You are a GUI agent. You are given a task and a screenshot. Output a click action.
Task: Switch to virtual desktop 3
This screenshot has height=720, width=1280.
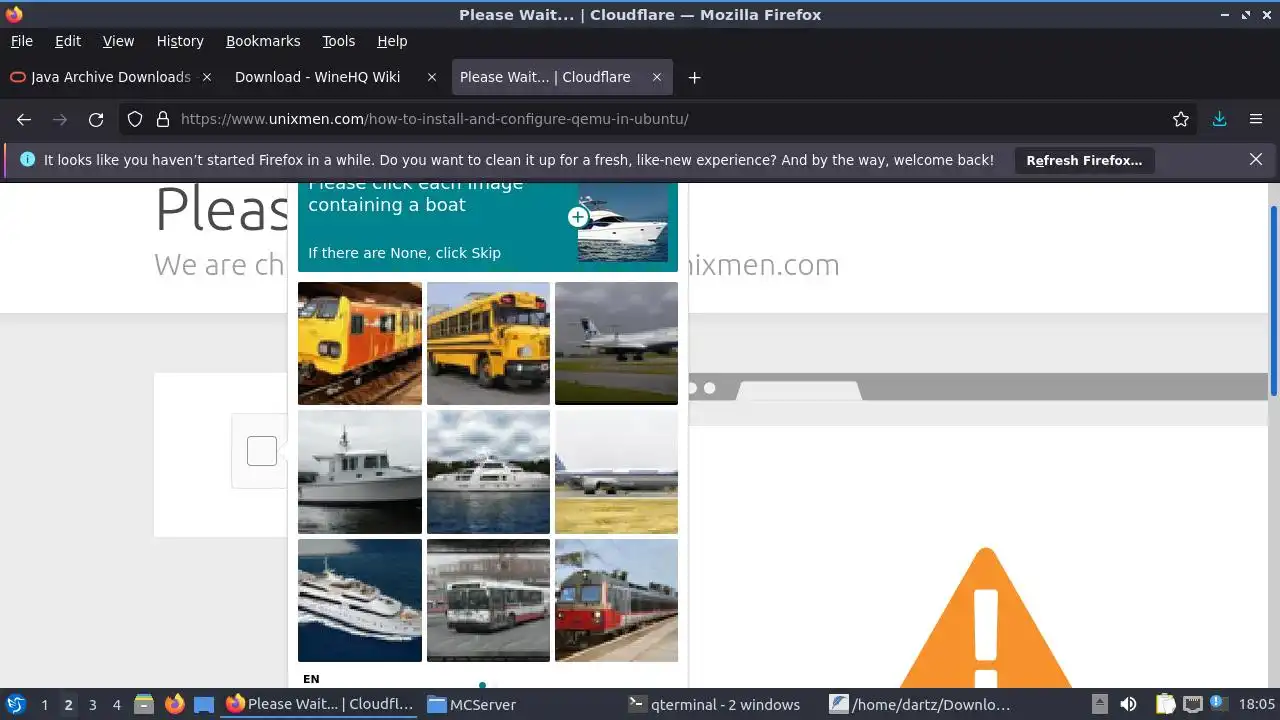(x=92, y=705)
